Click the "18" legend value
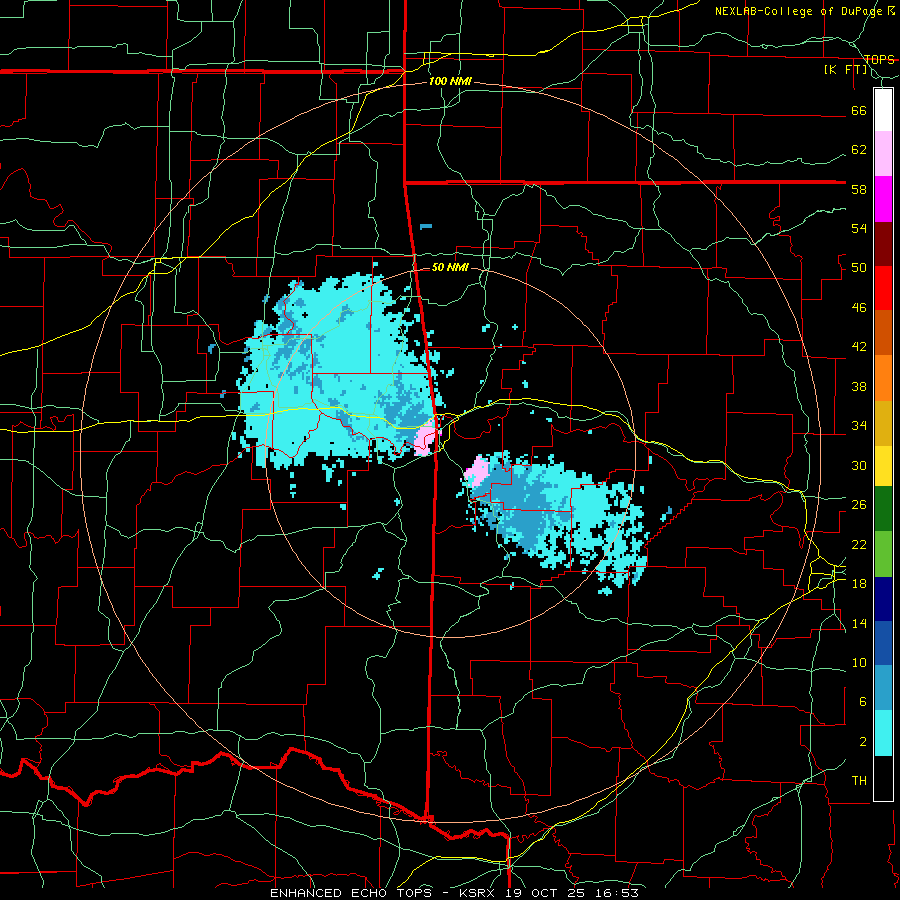This screenshot has height=900, width=900. [x=859, y=584]
